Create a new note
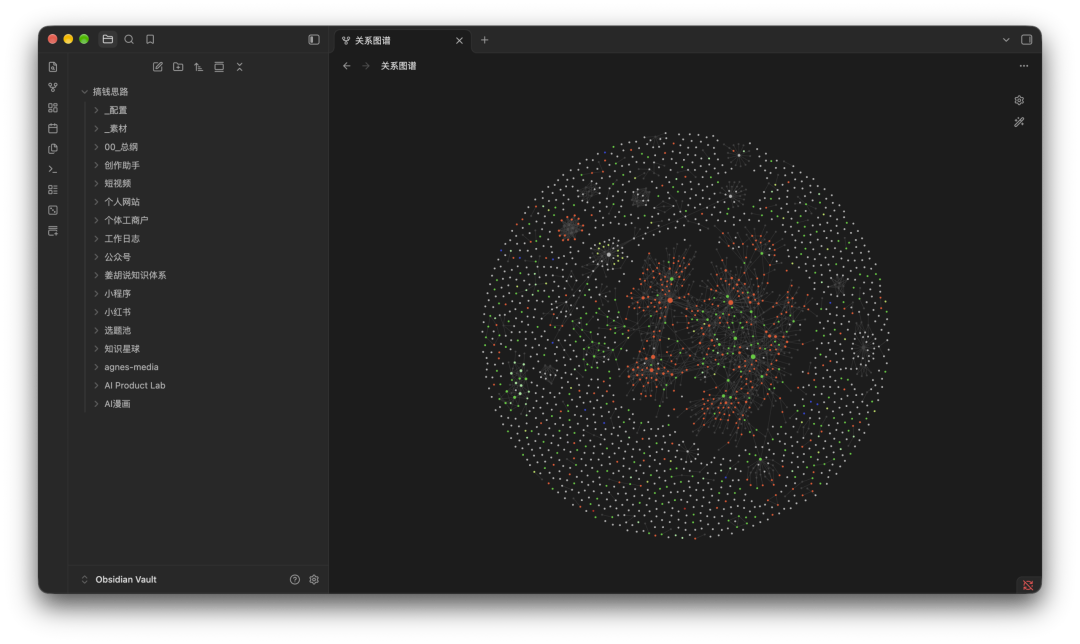The image size is (1080, 644). (158, 67)
